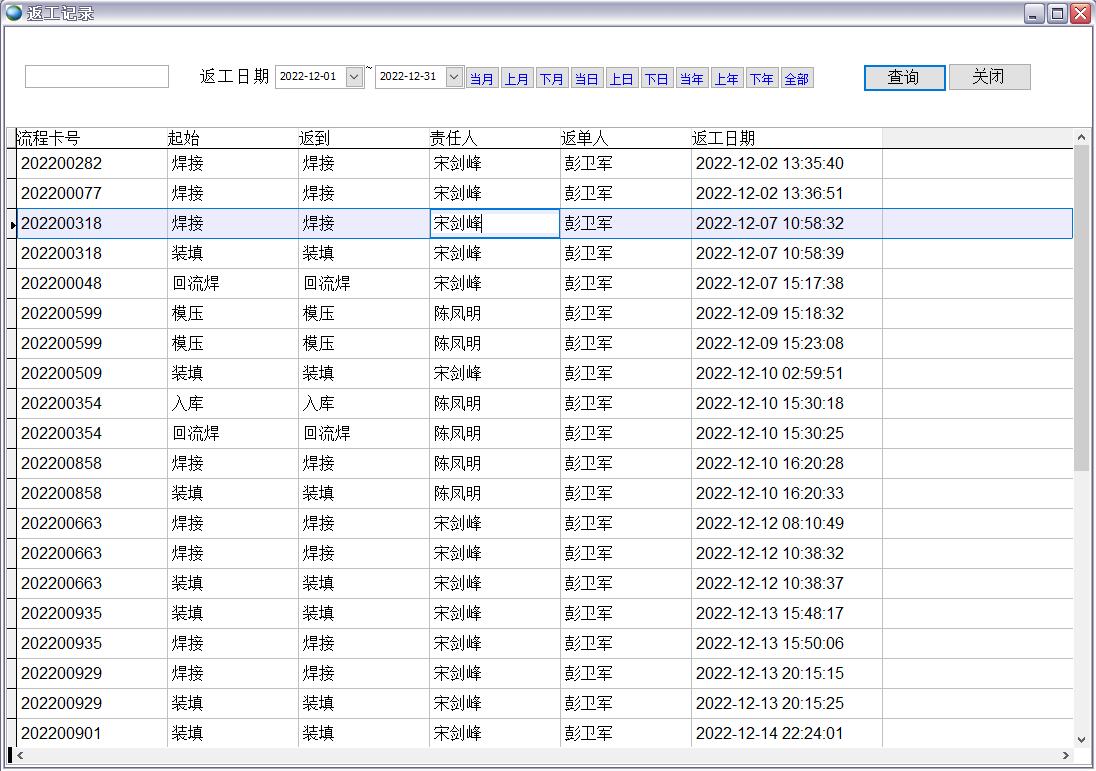Click the vertical scrollbar down arrow
Viewport: 1096px width, 771px height.
1081,739
